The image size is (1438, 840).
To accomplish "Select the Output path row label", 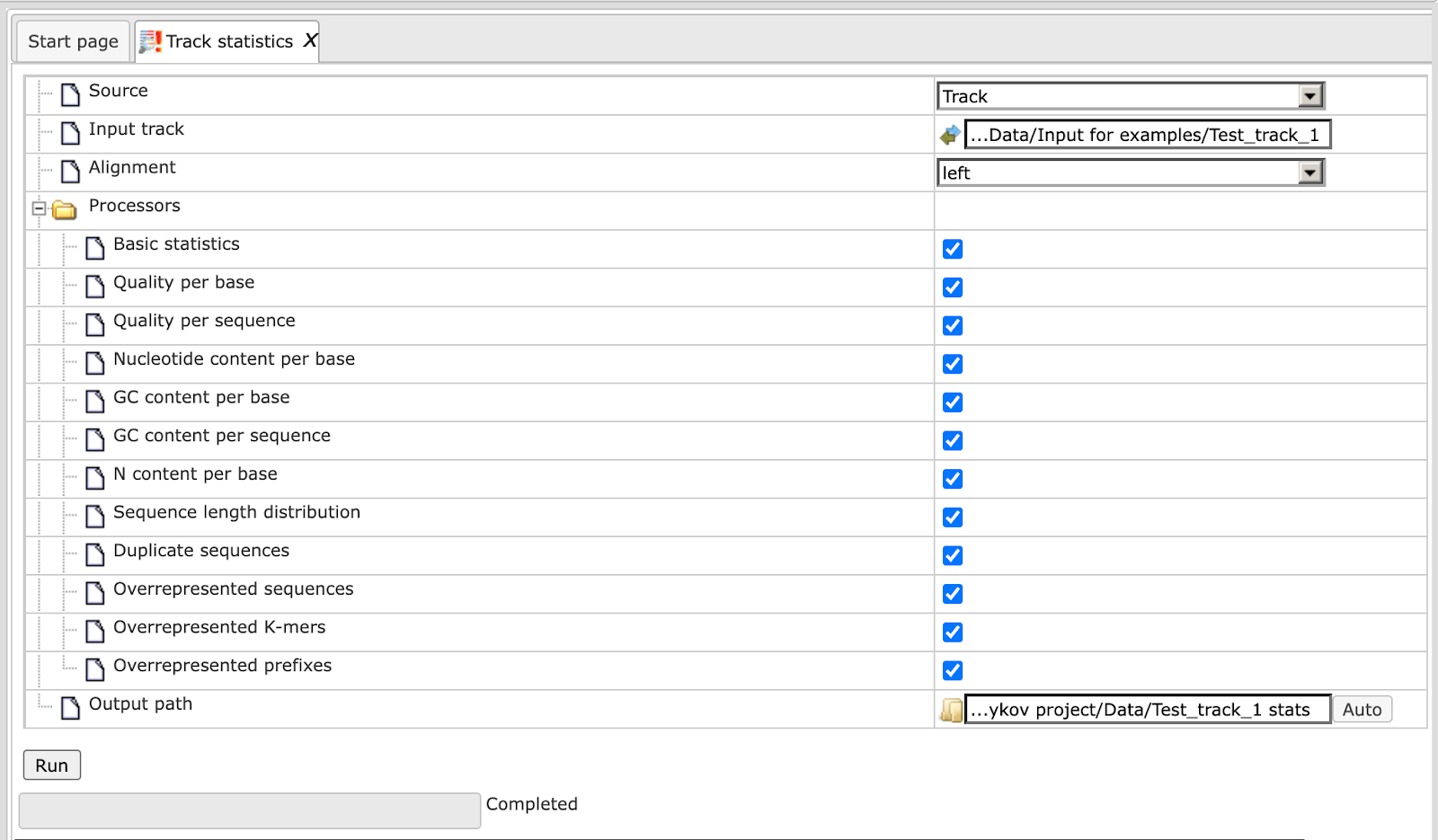I will [x=141, y=704].
